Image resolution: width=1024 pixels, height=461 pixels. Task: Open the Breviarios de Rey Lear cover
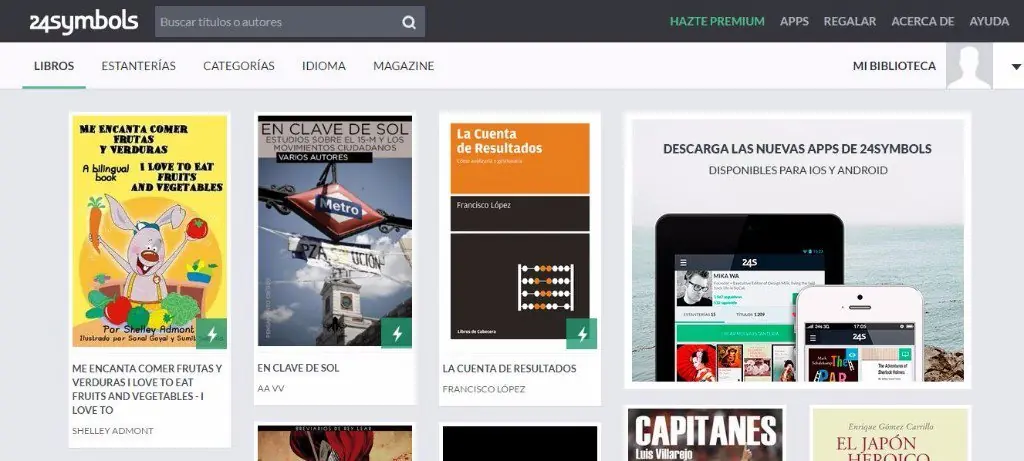[335, 443]
